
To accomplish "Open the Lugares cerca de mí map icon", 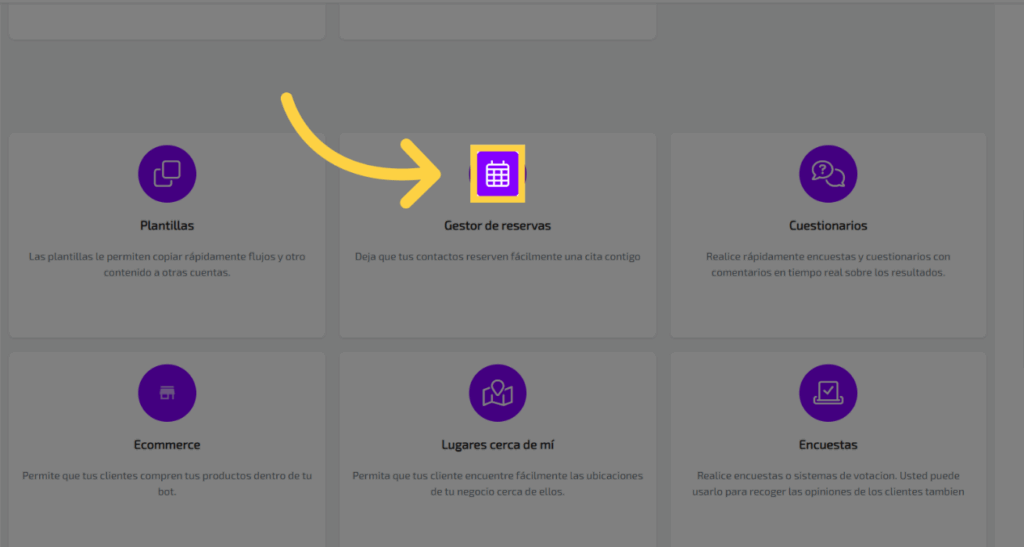I will coord(497,393).
